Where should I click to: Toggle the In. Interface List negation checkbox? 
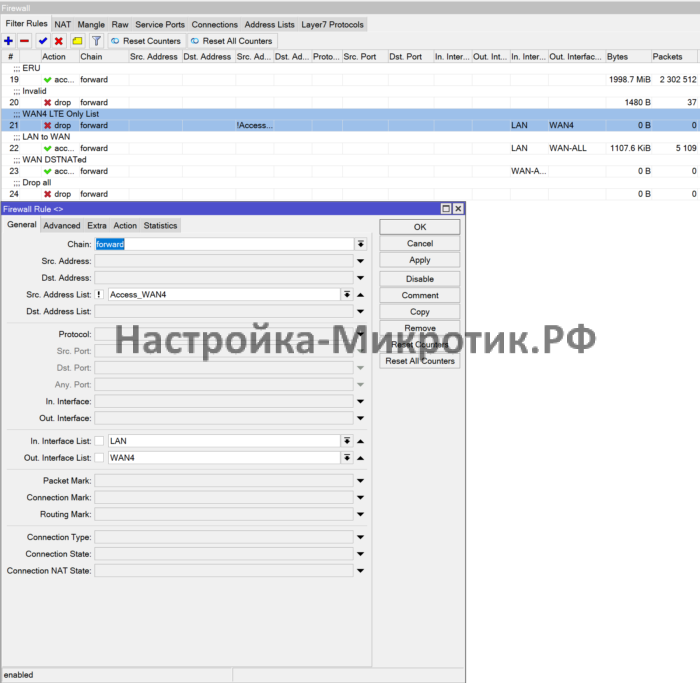click(x=99, y=441)
